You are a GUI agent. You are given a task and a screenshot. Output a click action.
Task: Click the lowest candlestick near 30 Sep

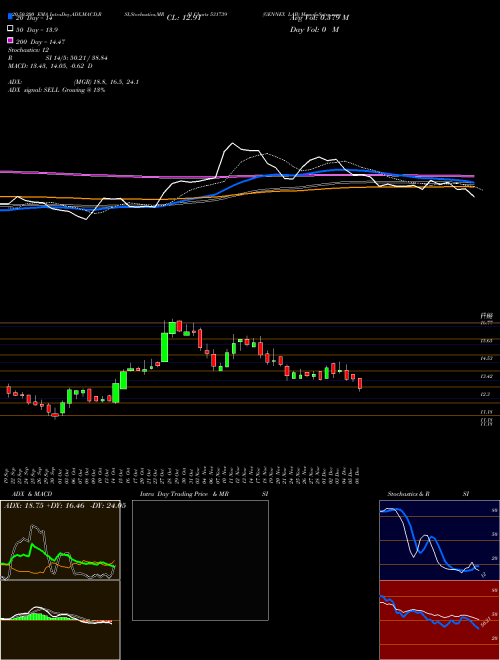tap(55, 415)
